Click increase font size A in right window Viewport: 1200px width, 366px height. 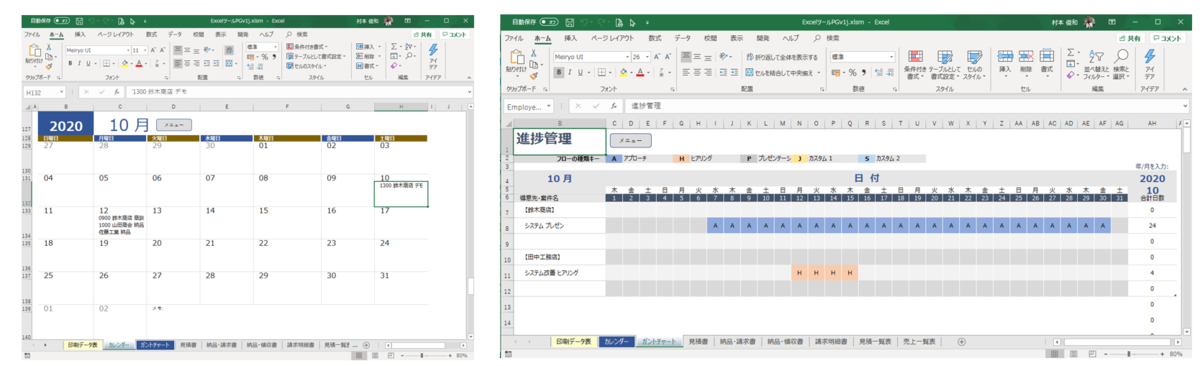click(x=657, y=57)
